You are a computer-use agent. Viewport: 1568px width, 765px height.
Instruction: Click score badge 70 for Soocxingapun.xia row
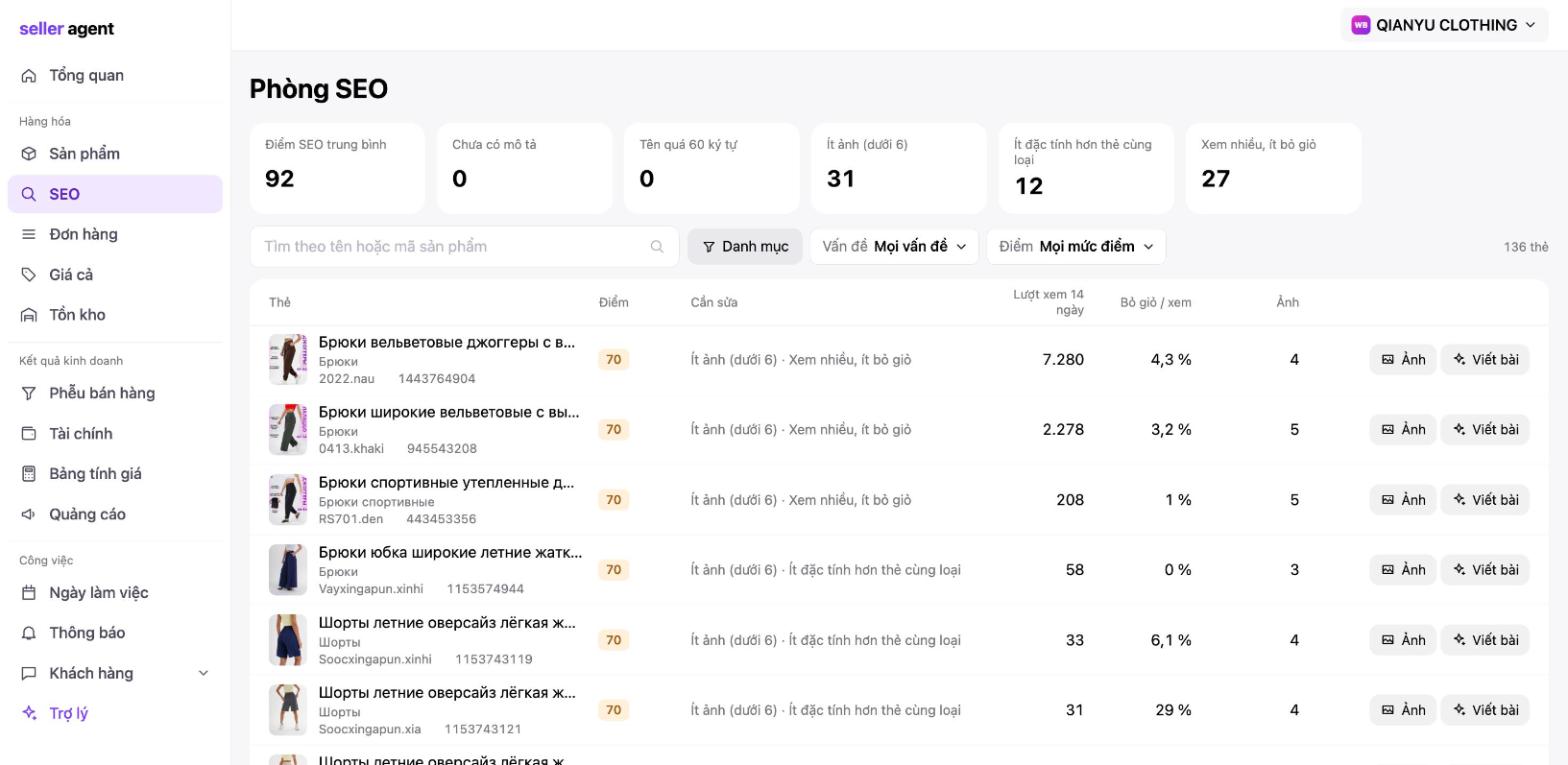pyautogui.click(x=613, y=710)
